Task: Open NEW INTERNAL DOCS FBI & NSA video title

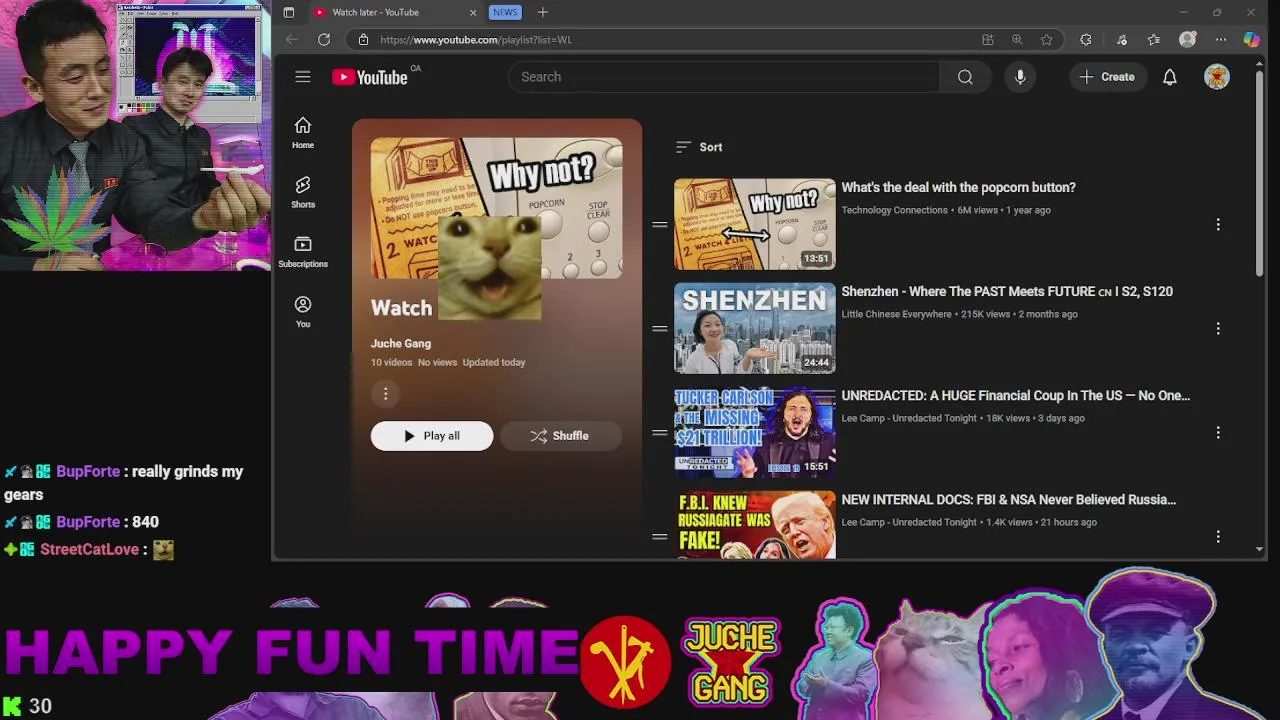Action: 1008,500
